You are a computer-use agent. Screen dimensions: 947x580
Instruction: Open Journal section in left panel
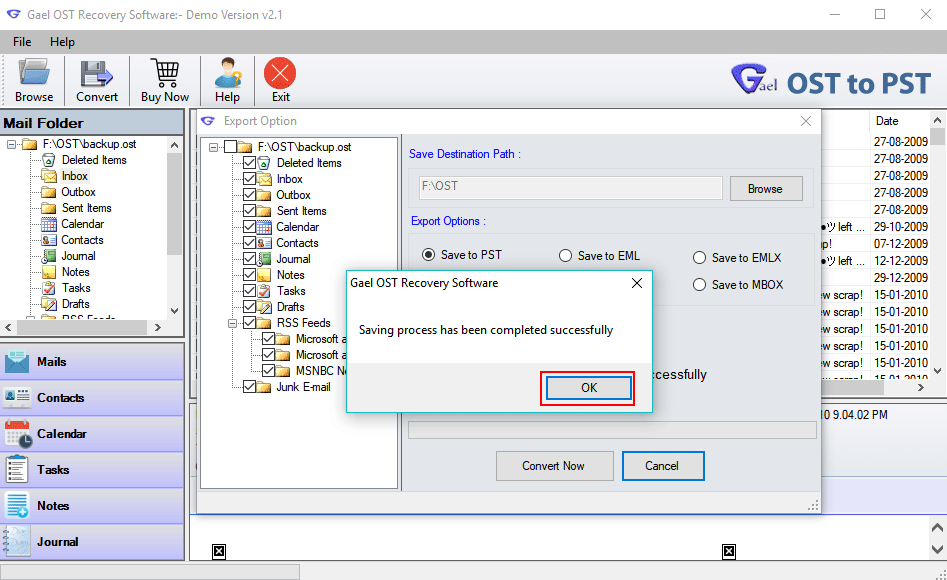tap(92, 541)
